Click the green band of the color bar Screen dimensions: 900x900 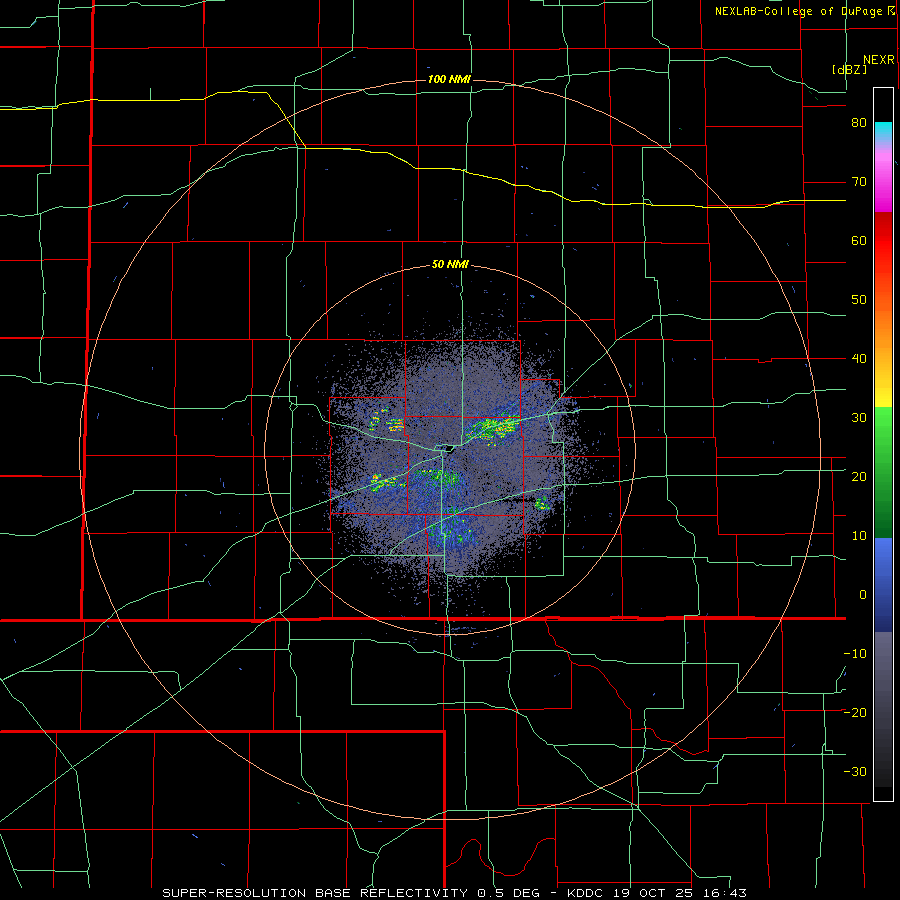(883, 472)
